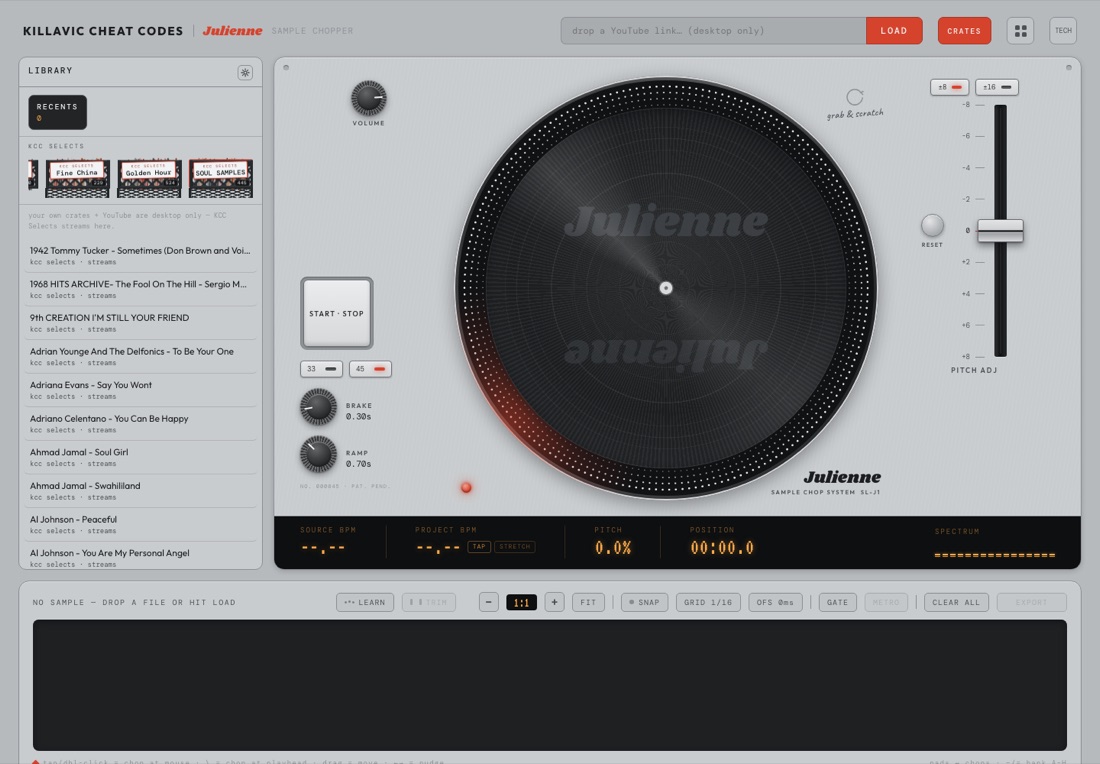1100x764 pixels.
Task: Click the SOURCE BPM readout
Action: (x=323, y=548)
